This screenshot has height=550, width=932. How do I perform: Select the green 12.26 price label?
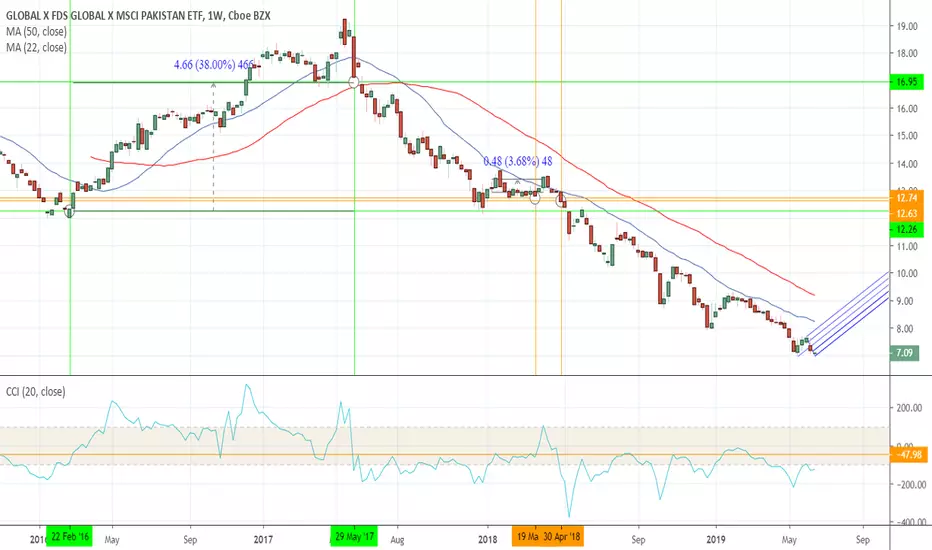pyautogui.click(x=906, y=230)
